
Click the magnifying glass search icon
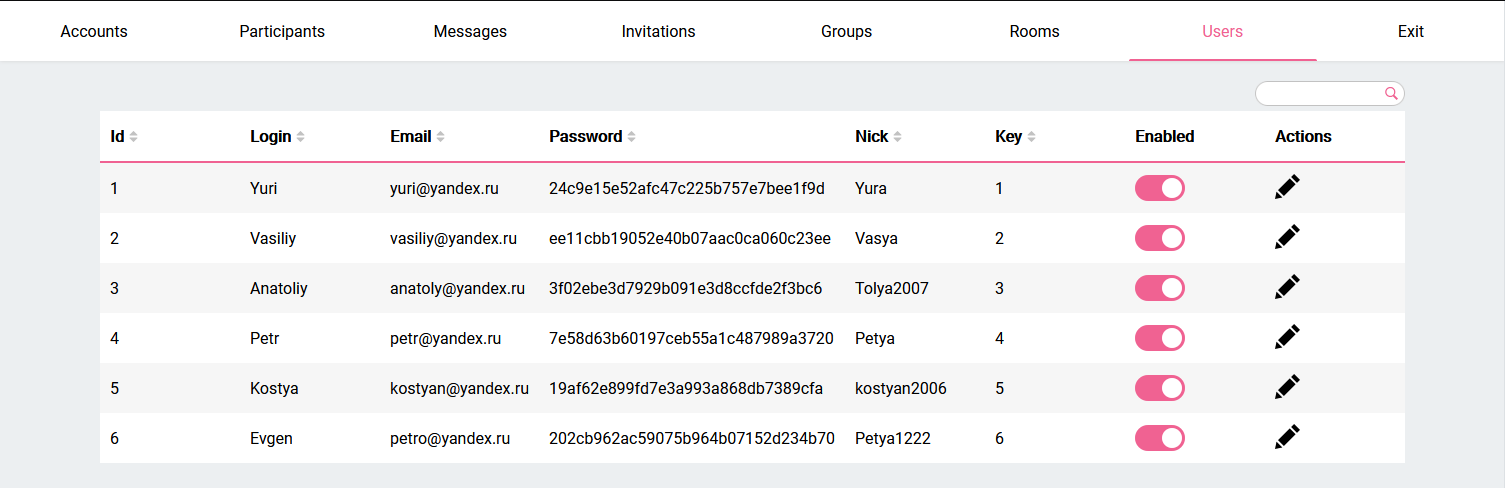click(1391, 93)
